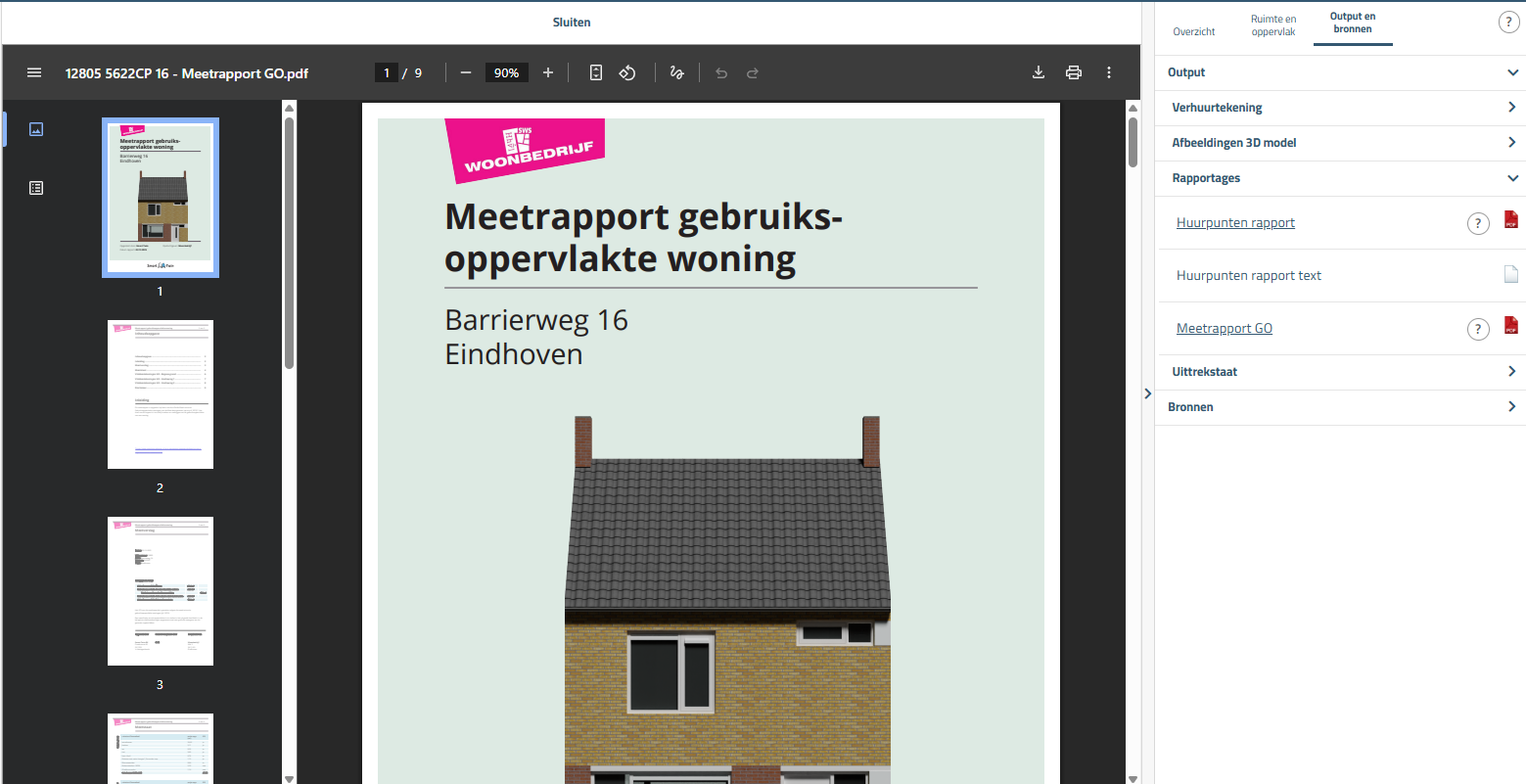This screenshot has height=784, width=1526.
Task: Activate the draw annotation tool icon
Action: 676,72
